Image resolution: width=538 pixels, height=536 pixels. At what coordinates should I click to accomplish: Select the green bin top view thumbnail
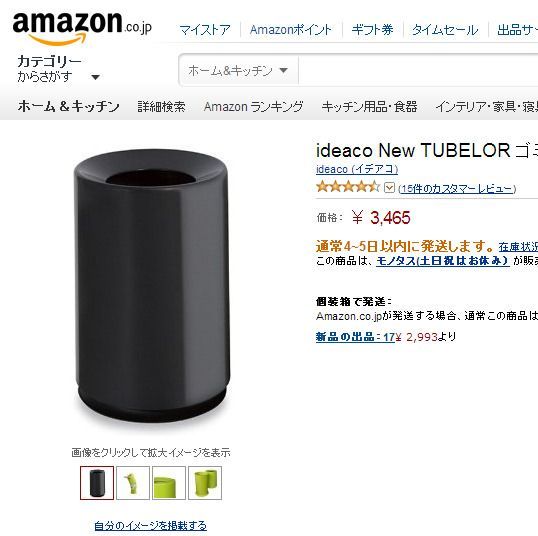click(169, 483)
